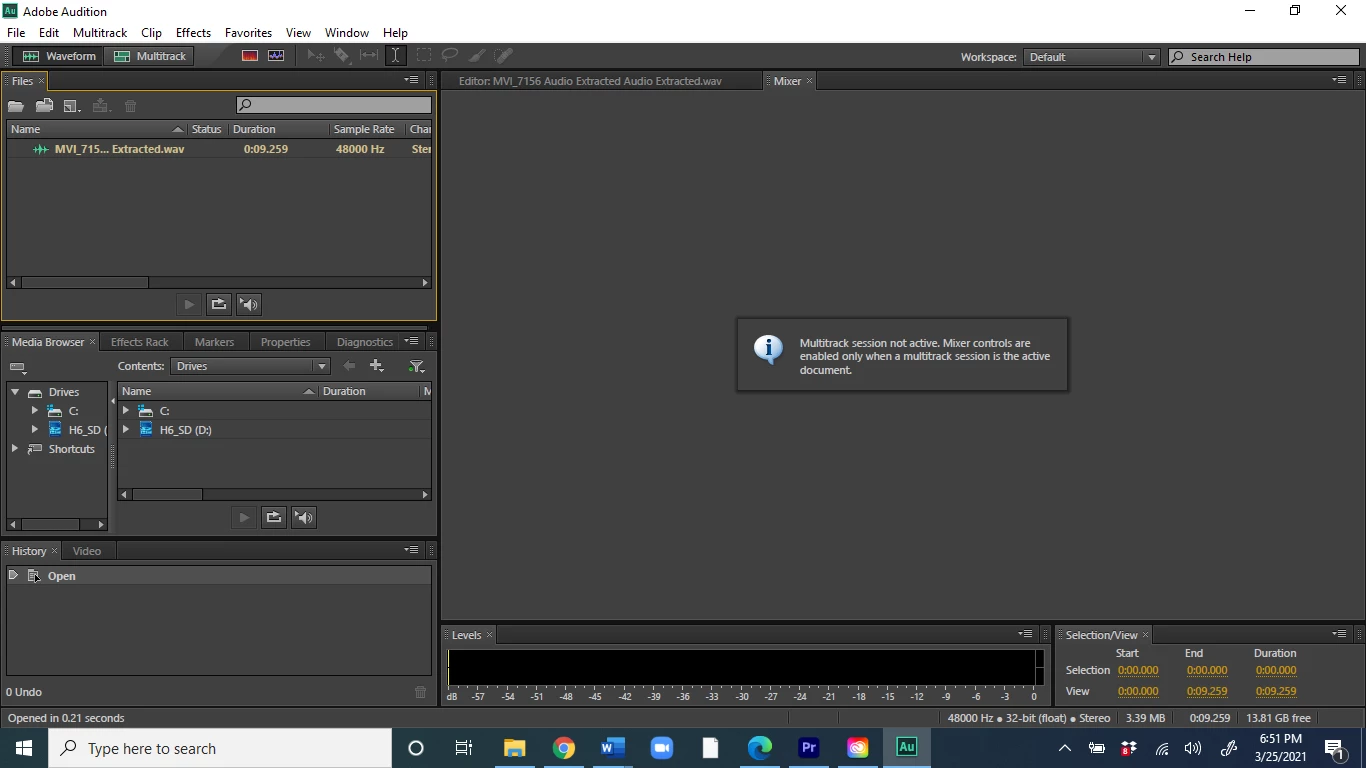
Task: Sort Files by Sample Rate column
Action: click(364, 129)
